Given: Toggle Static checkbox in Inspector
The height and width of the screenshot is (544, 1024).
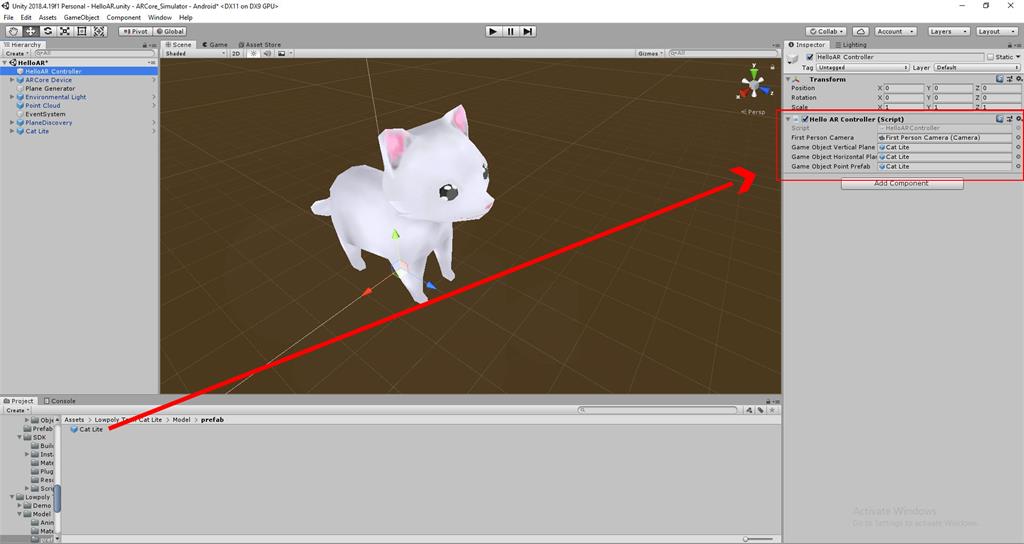Looking at the screenshot, I should tap(990, 57).
